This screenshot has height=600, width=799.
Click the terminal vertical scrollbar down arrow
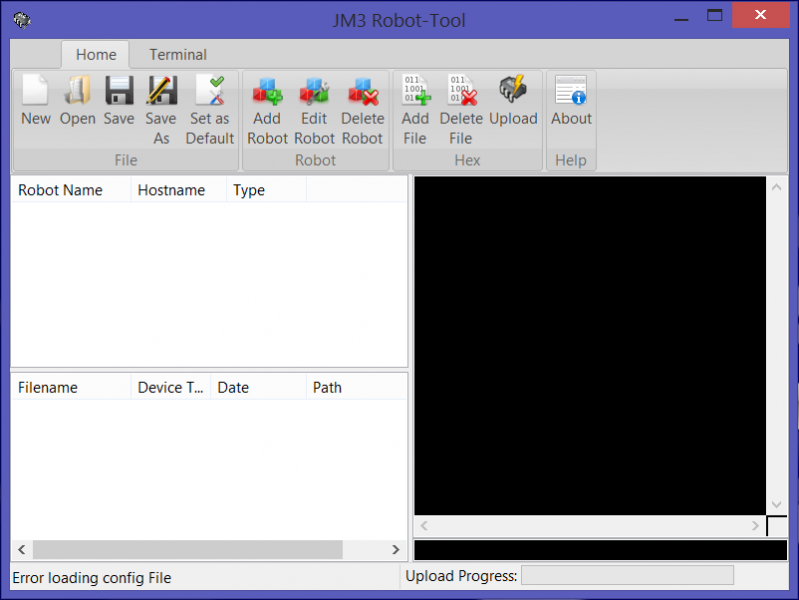pos(777,505)
